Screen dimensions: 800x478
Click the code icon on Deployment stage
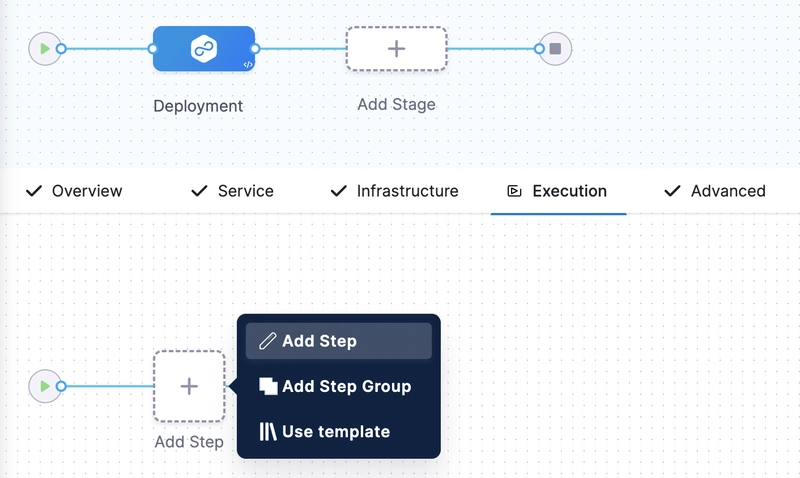point(247,64)
